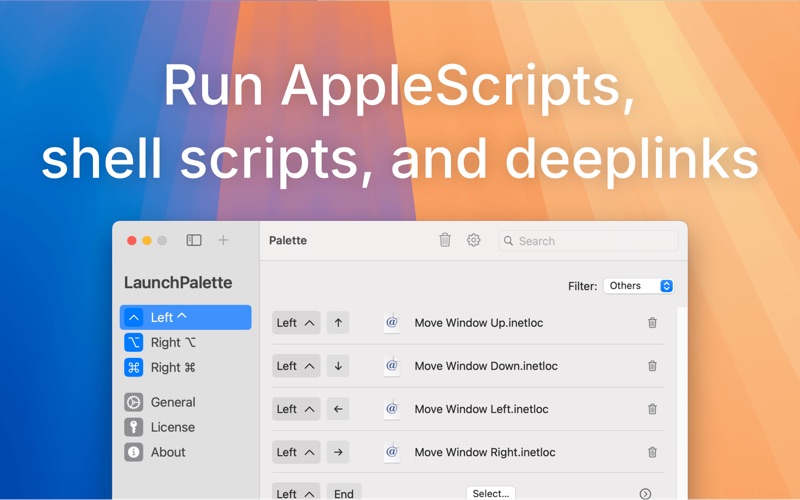Add a new palette with plus icon
Image resolution: width=800 pixels, height=500 pixels.
coord(223,240)
